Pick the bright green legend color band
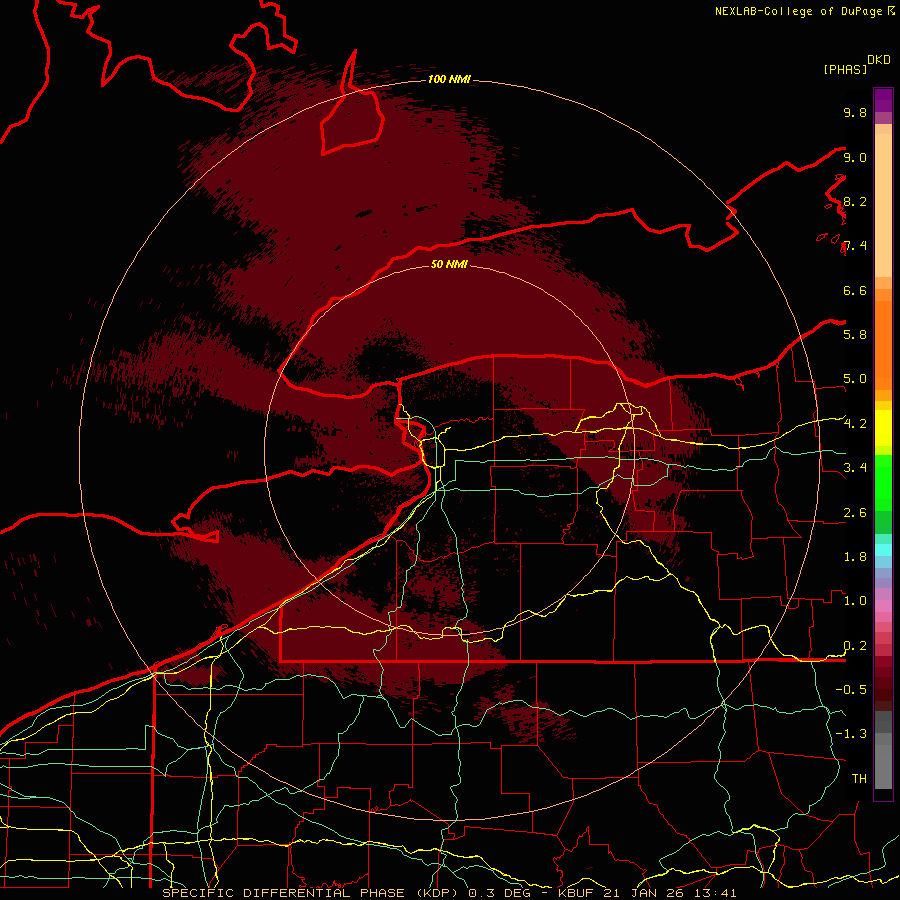This screenshot has height=900, width=900. 883,483
